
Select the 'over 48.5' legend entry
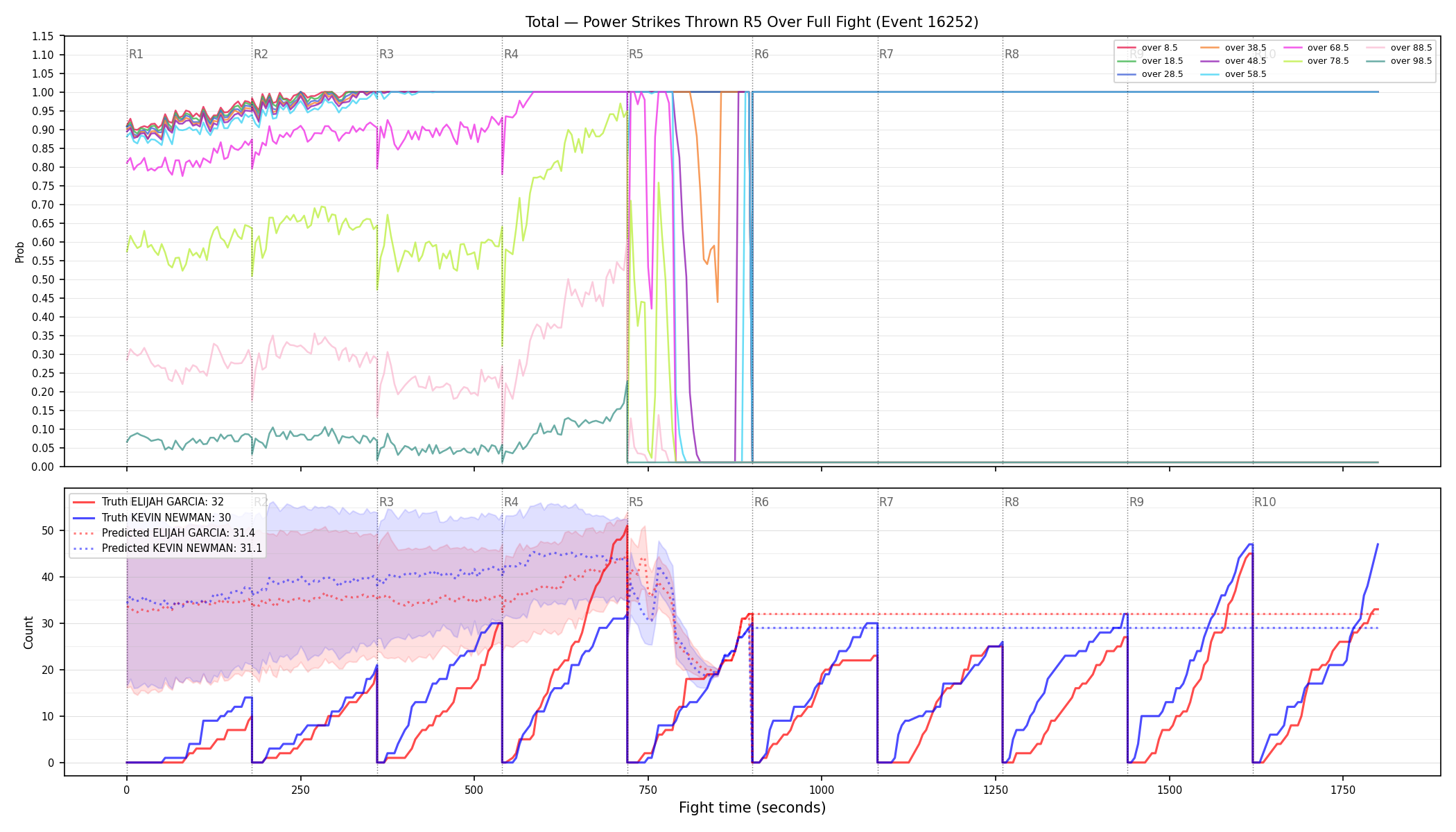coord(1233,61)
